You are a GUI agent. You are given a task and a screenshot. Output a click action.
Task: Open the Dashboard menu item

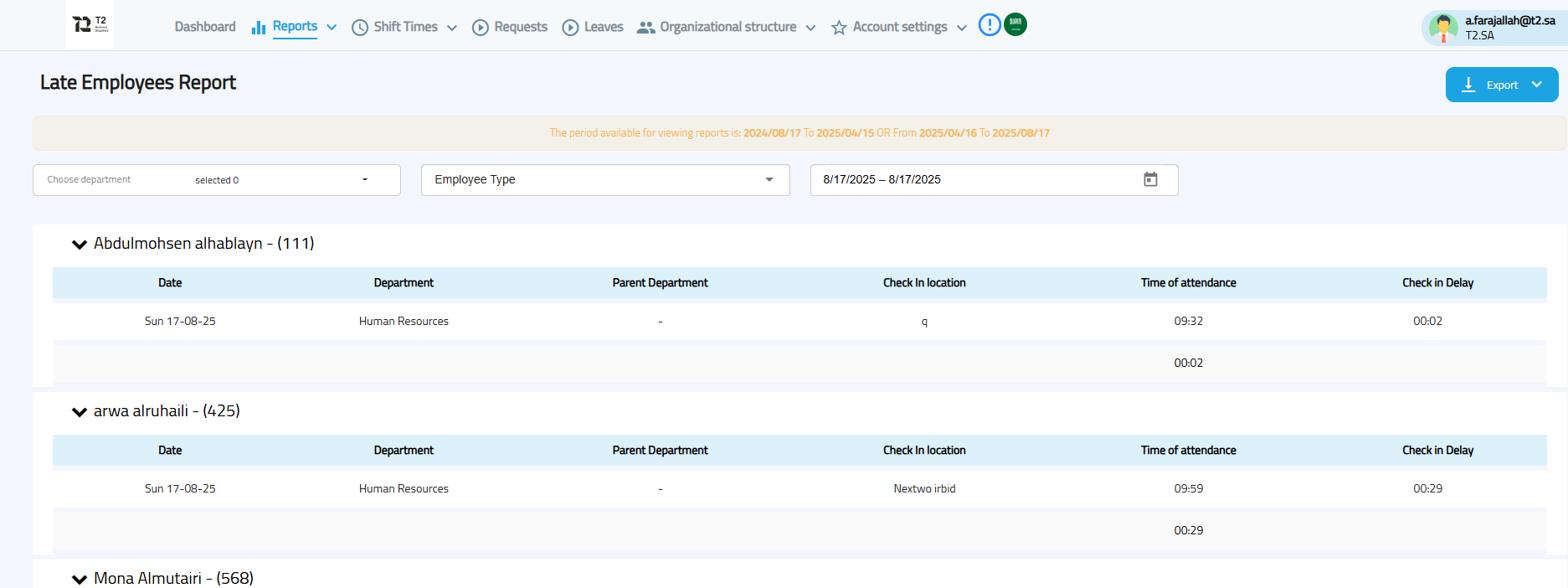point(205,27)
